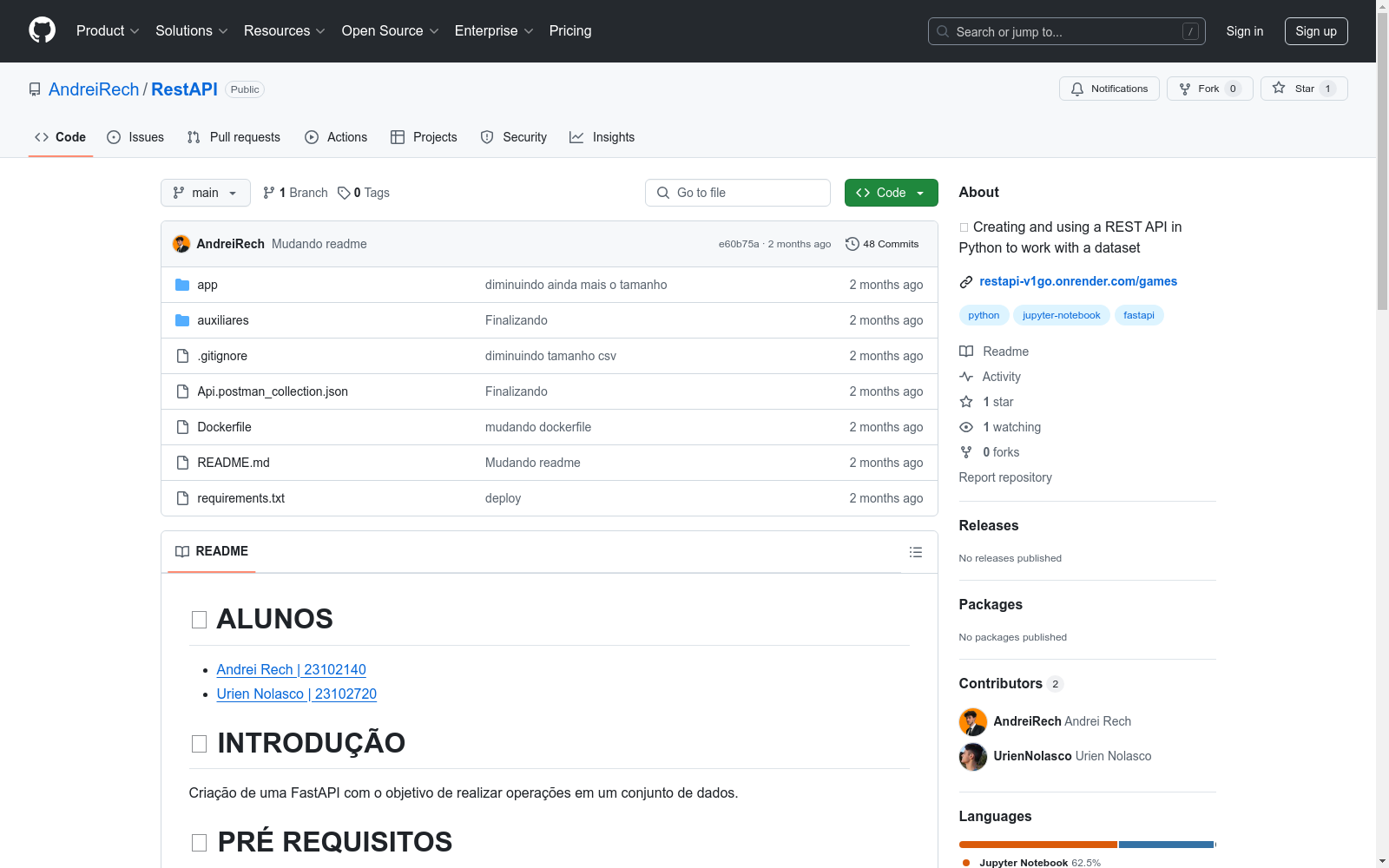The height and width of the screenshot is (868, 1389).
Task: Focus the Search or jump to field
Action: pos(1066,31)
